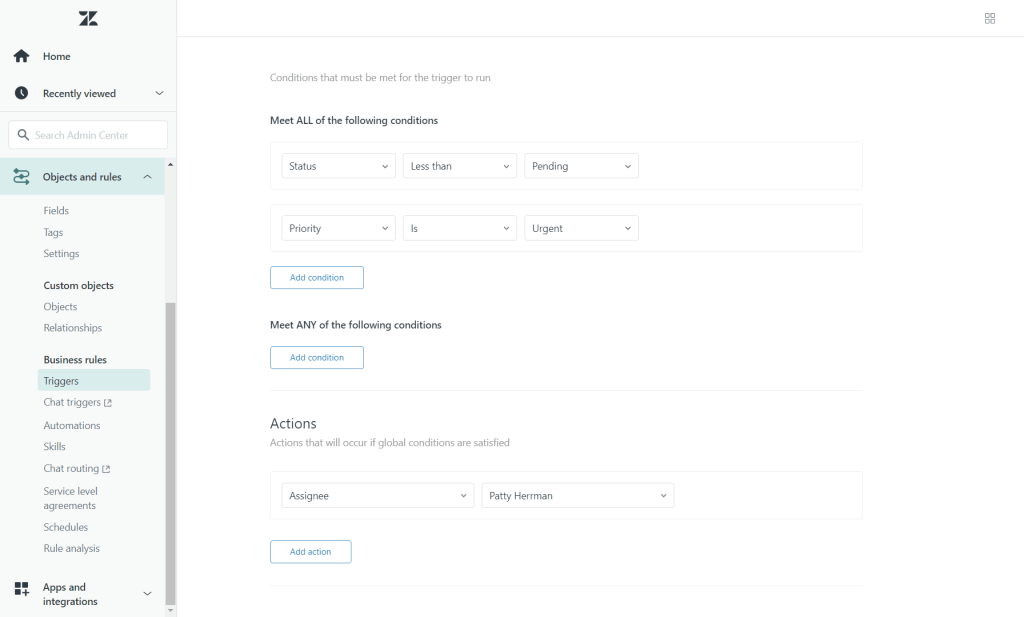The height and width of the screenshot is (617, 1024).
Task: Collapse the Recently viewed section
Action: 158,93
